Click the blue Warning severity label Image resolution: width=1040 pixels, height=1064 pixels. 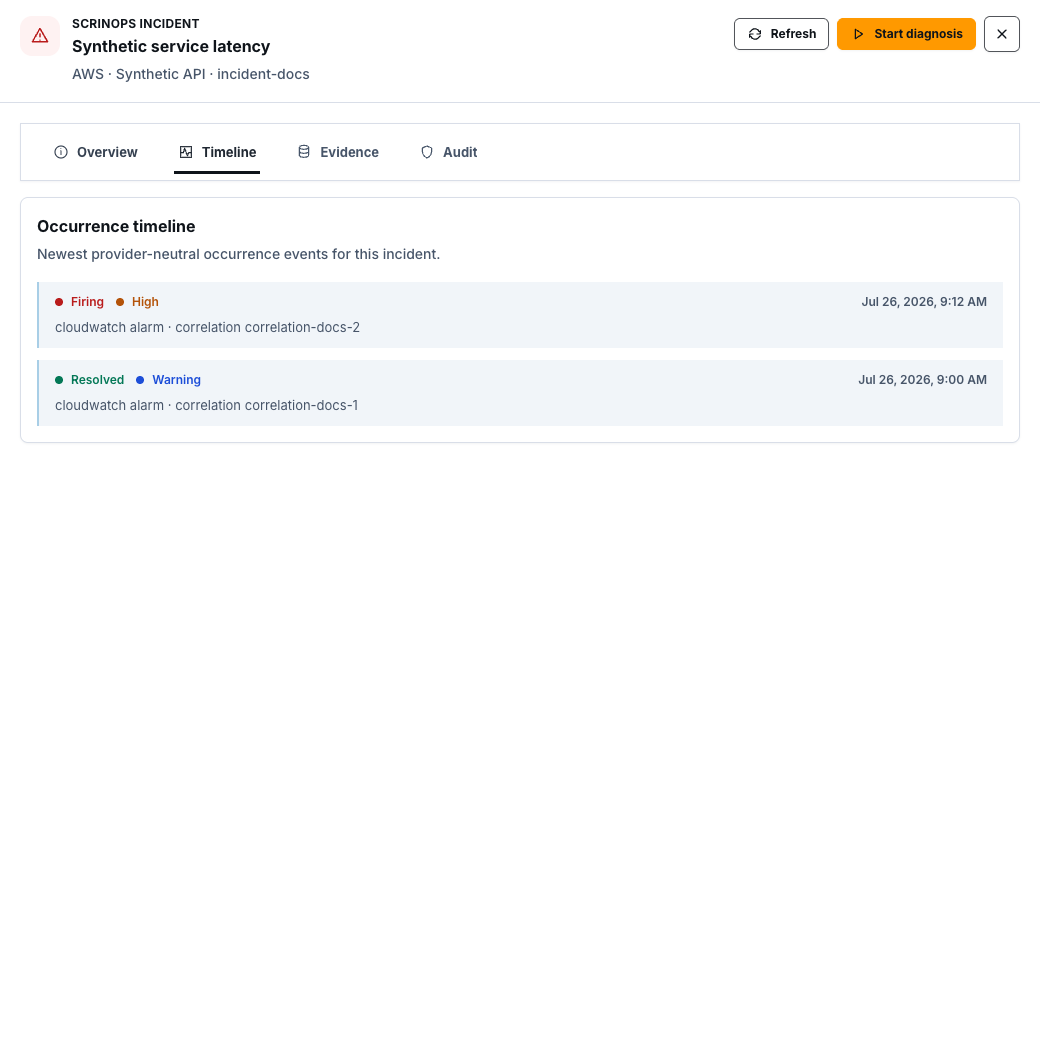click(176, 380)
